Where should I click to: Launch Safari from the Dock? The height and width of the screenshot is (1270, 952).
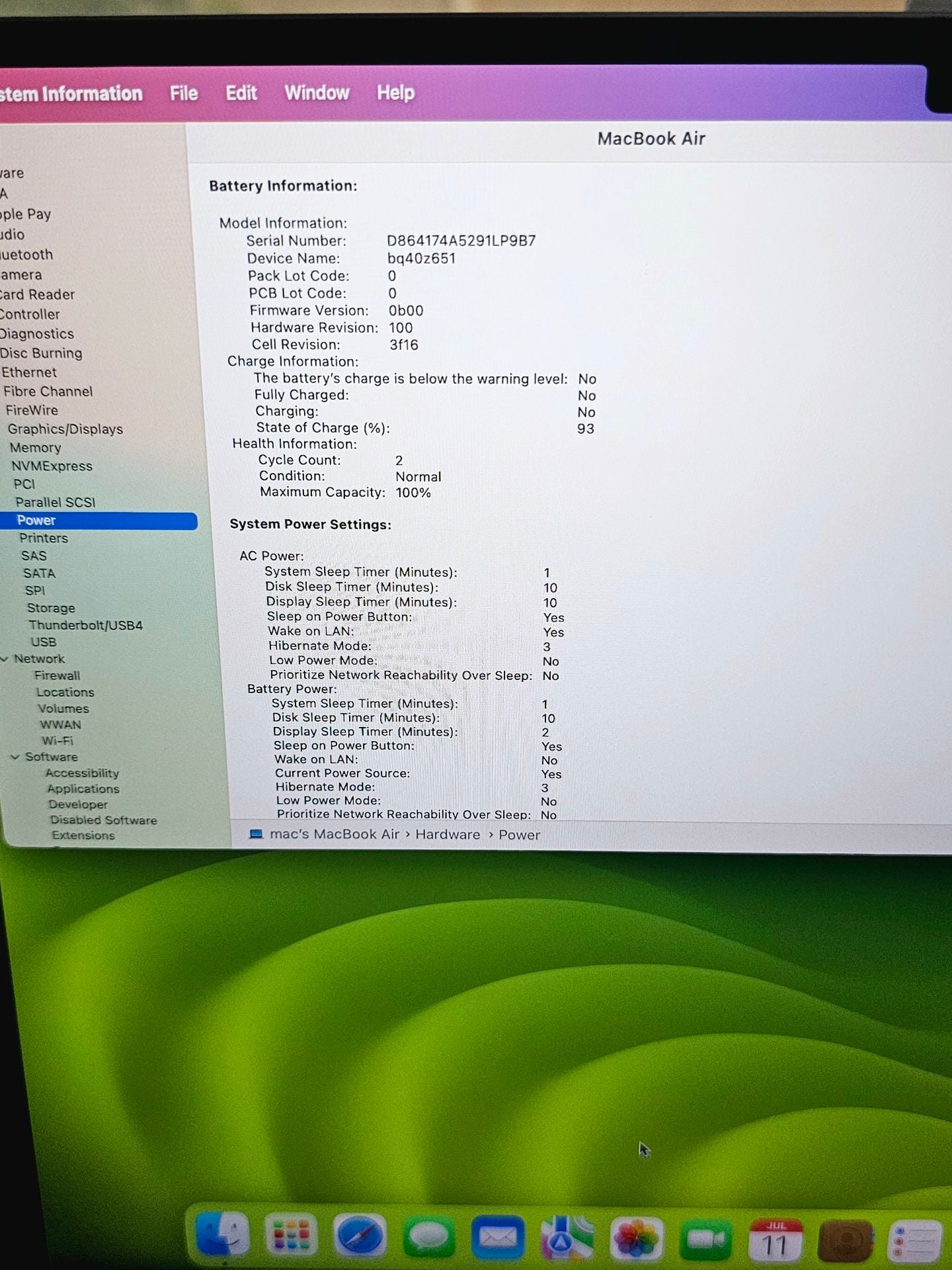(x=360, y=1236)
